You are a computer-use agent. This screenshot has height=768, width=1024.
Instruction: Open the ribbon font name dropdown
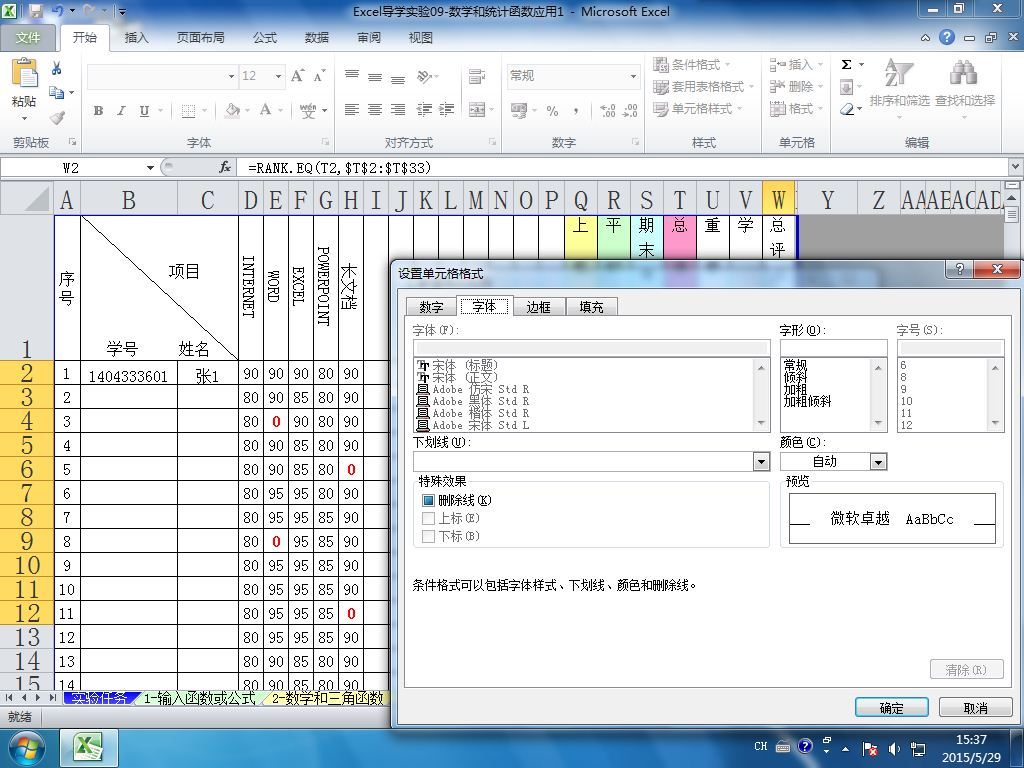pos(231,76)
